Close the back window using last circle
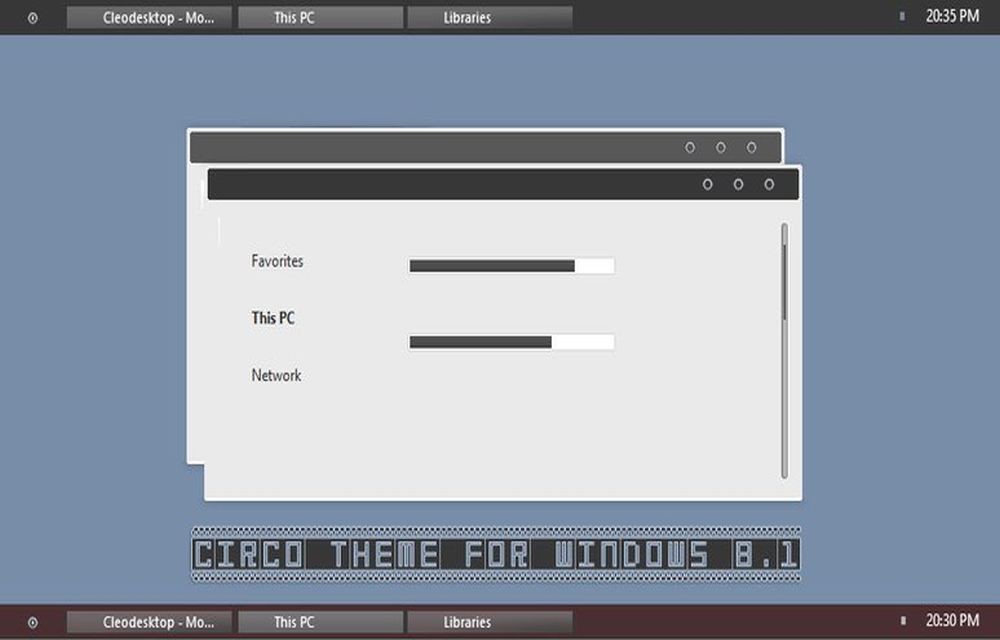1000x640 pixels. click(x=751, y=147)
